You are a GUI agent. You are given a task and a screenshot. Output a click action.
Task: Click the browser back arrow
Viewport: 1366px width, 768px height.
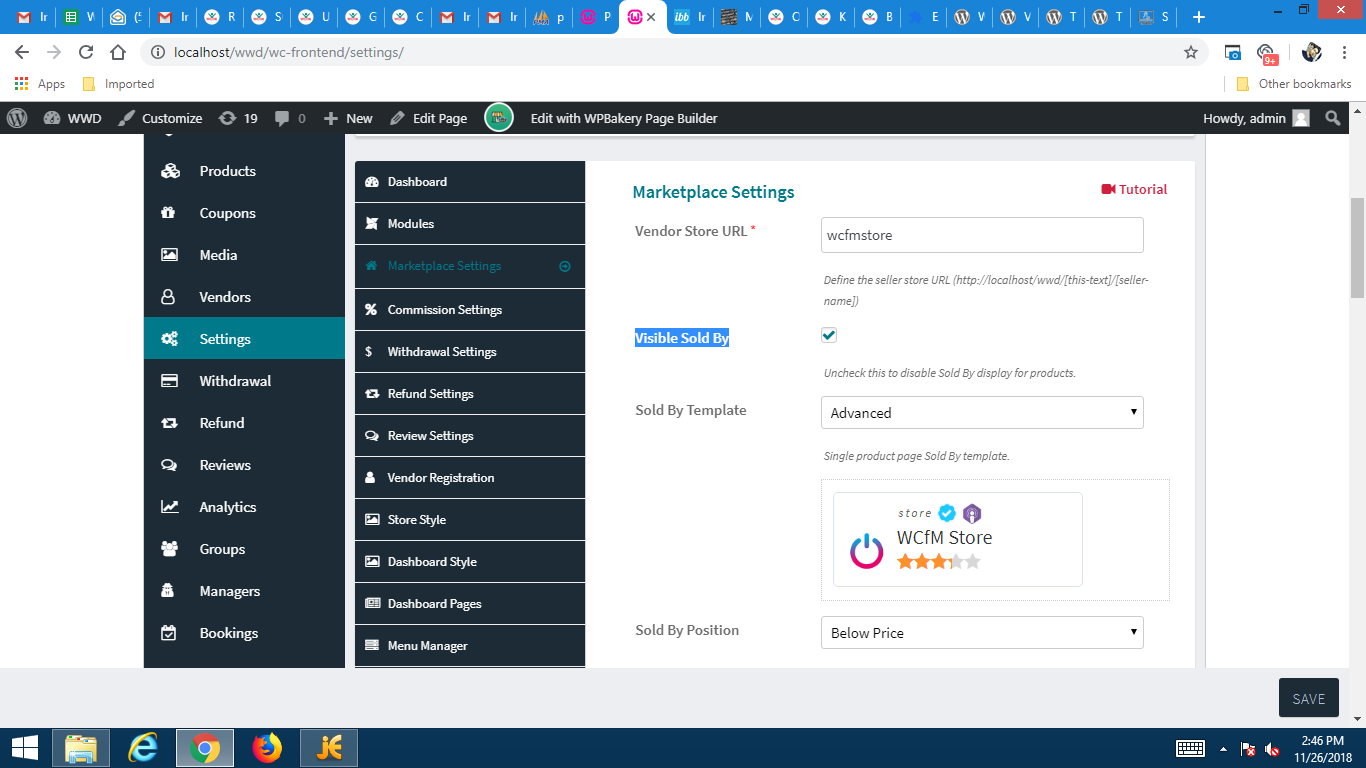click(22, 52)
